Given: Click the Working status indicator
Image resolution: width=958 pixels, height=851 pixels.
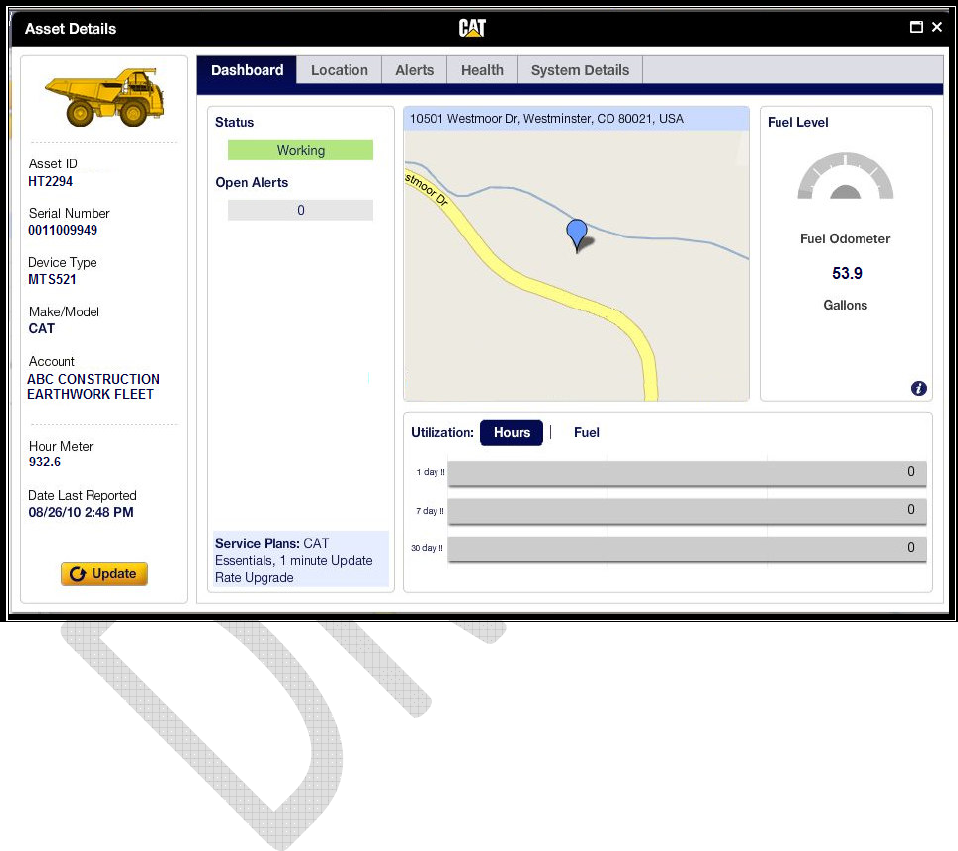Looking at the screenshot, I should [x=300, y=150].
